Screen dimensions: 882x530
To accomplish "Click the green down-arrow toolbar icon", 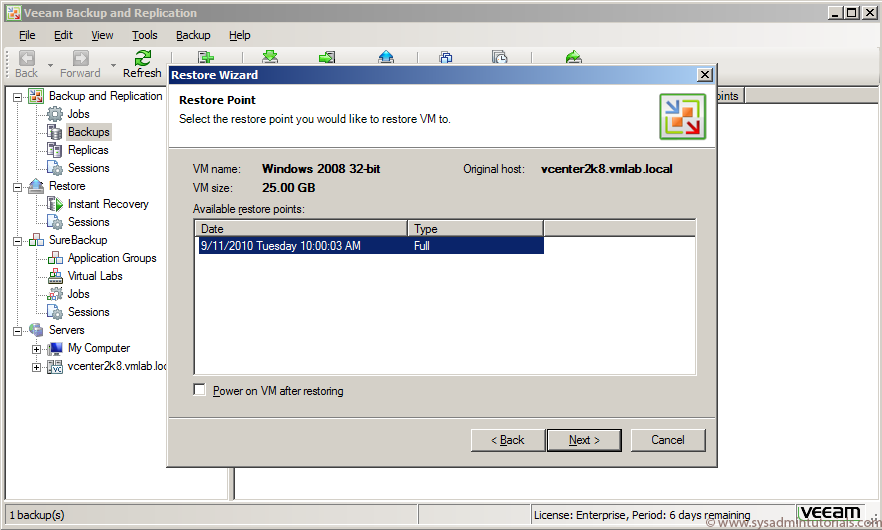I will pos(270,56).
